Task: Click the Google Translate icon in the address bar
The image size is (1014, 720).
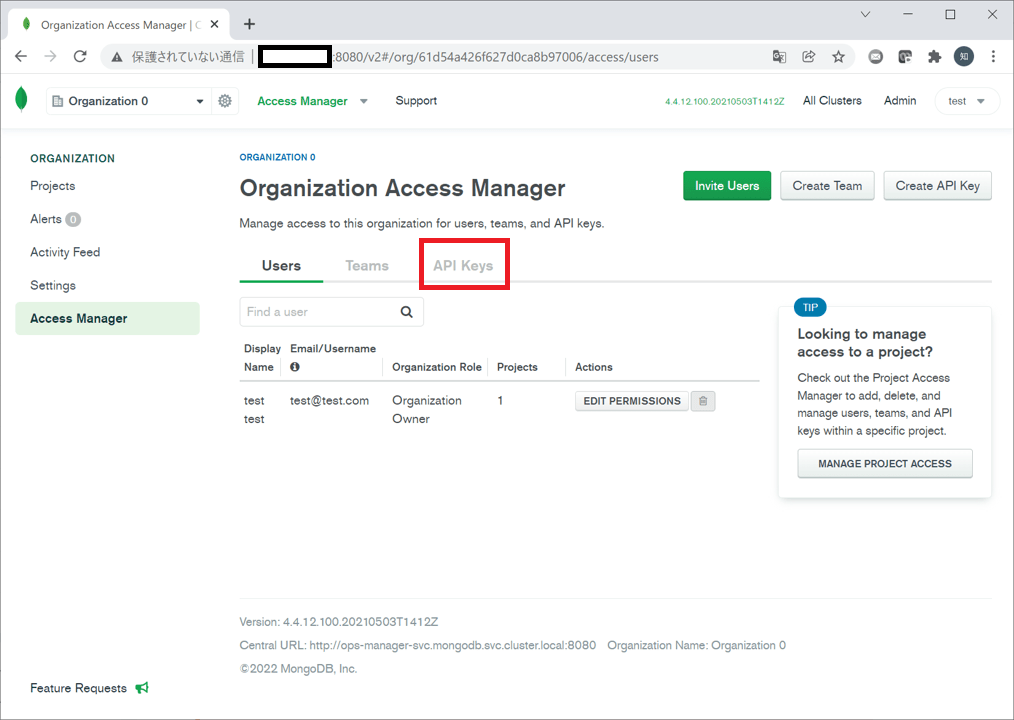Action: point(779,57)
